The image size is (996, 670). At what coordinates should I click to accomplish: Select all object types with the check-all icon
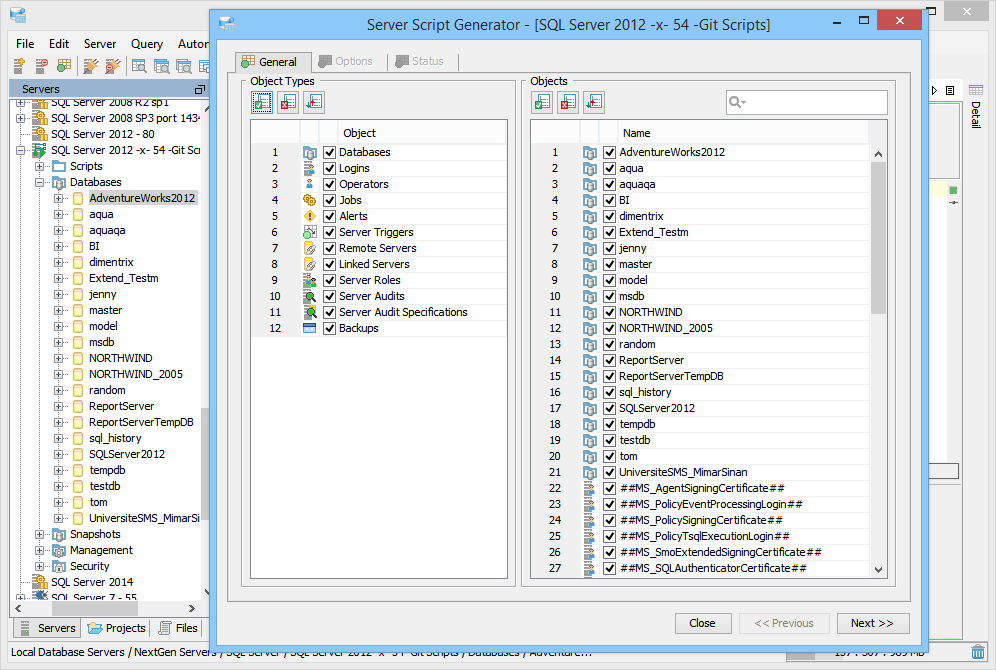(262, 102)
